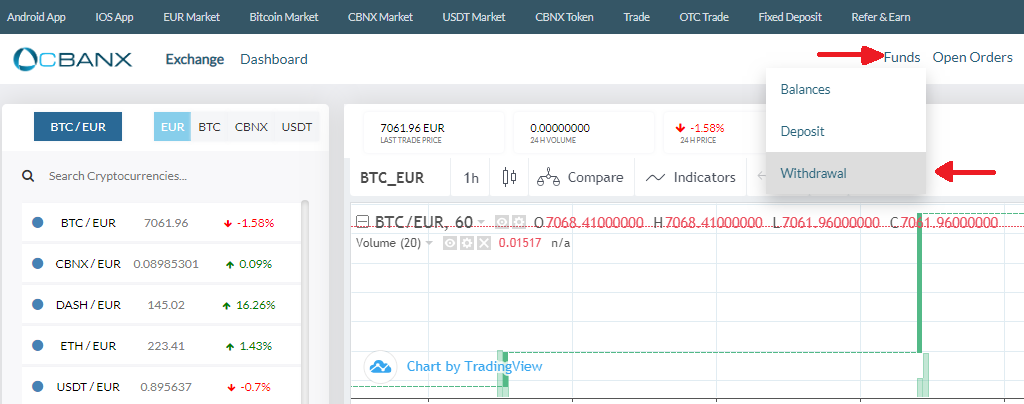Click the pair list vertical scrollbar
The width and height of the screenshot is (1024, 404).
[304, 300]
